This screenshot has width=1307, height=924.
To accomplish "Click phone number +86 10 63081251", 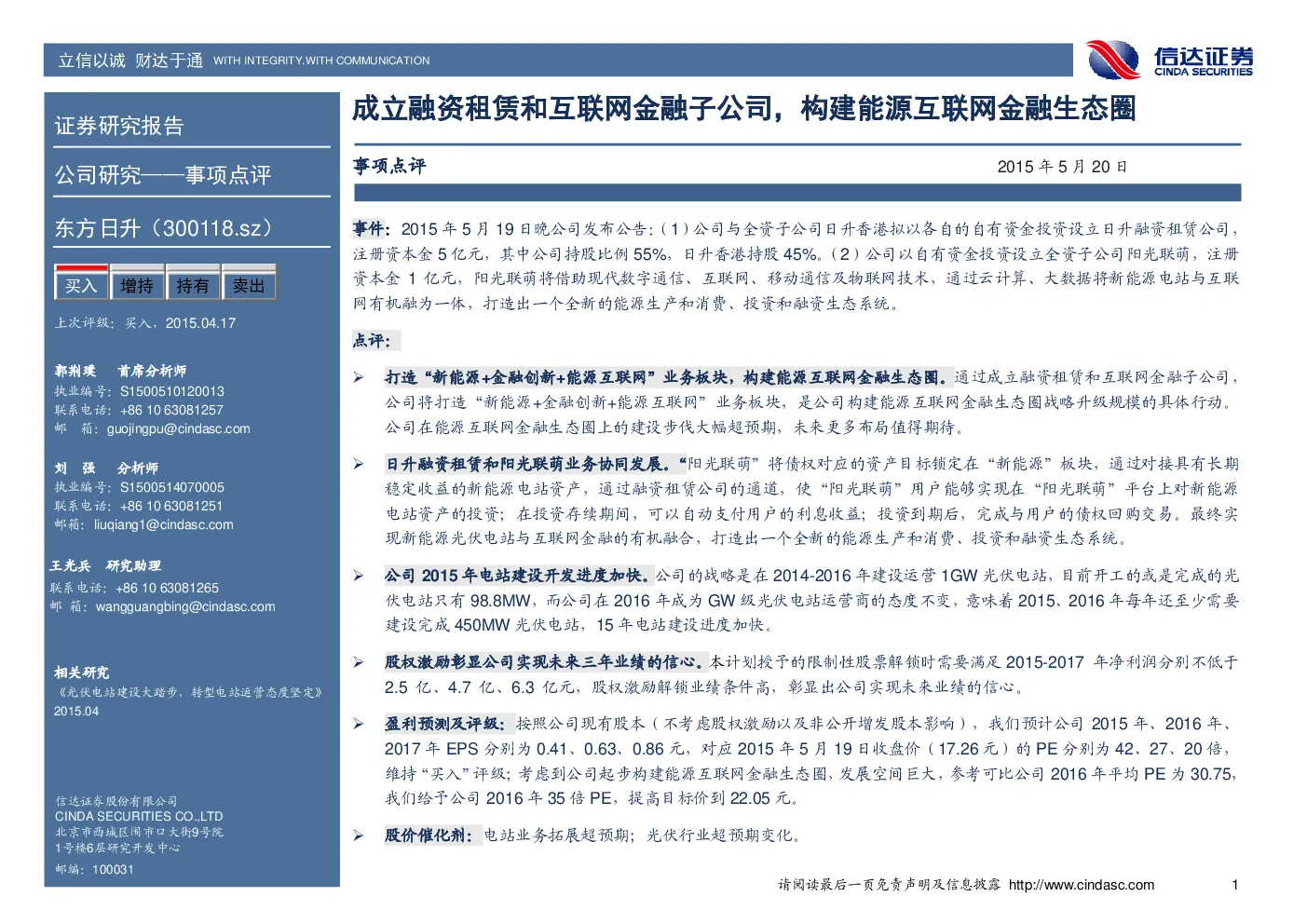I will tap(171, 506).
